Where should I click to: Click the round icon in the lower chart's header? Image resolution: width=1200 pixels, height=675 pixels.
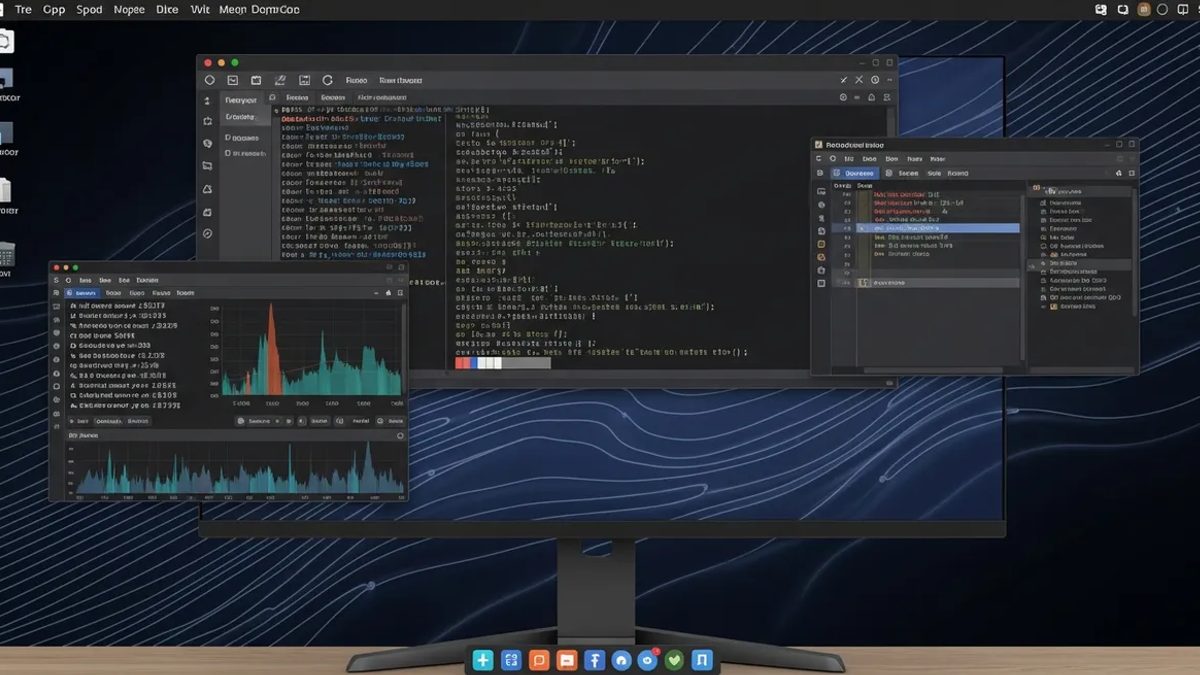coord(400,435)
